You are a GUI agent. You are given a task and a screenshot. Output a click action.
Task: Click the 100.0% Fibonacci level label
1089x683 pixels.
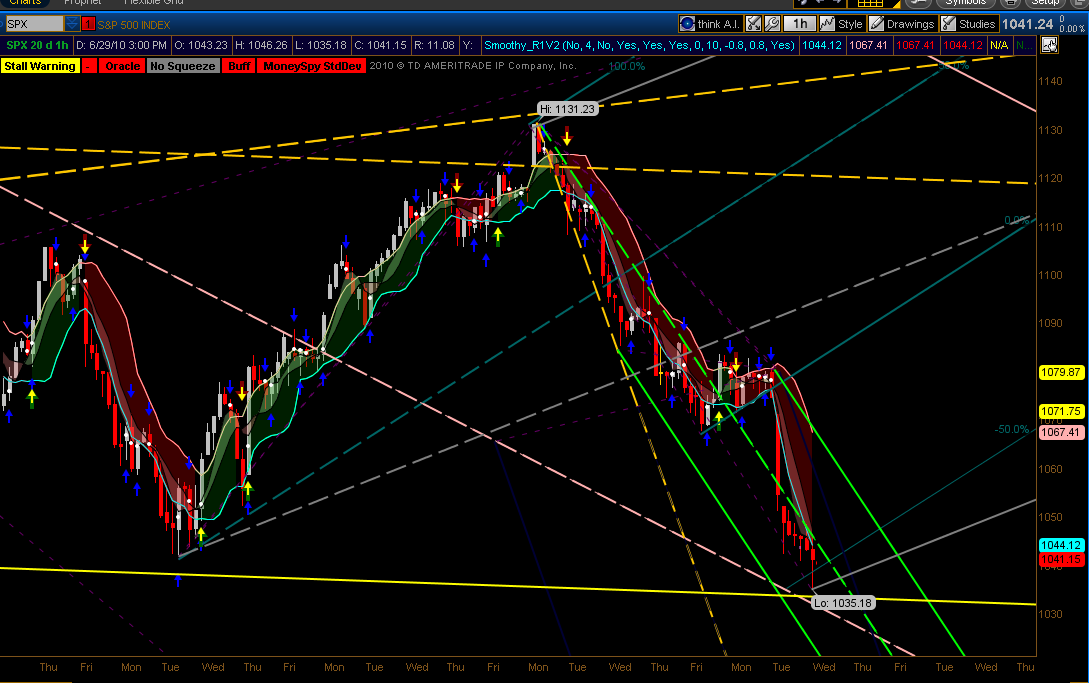pos(626,67)
